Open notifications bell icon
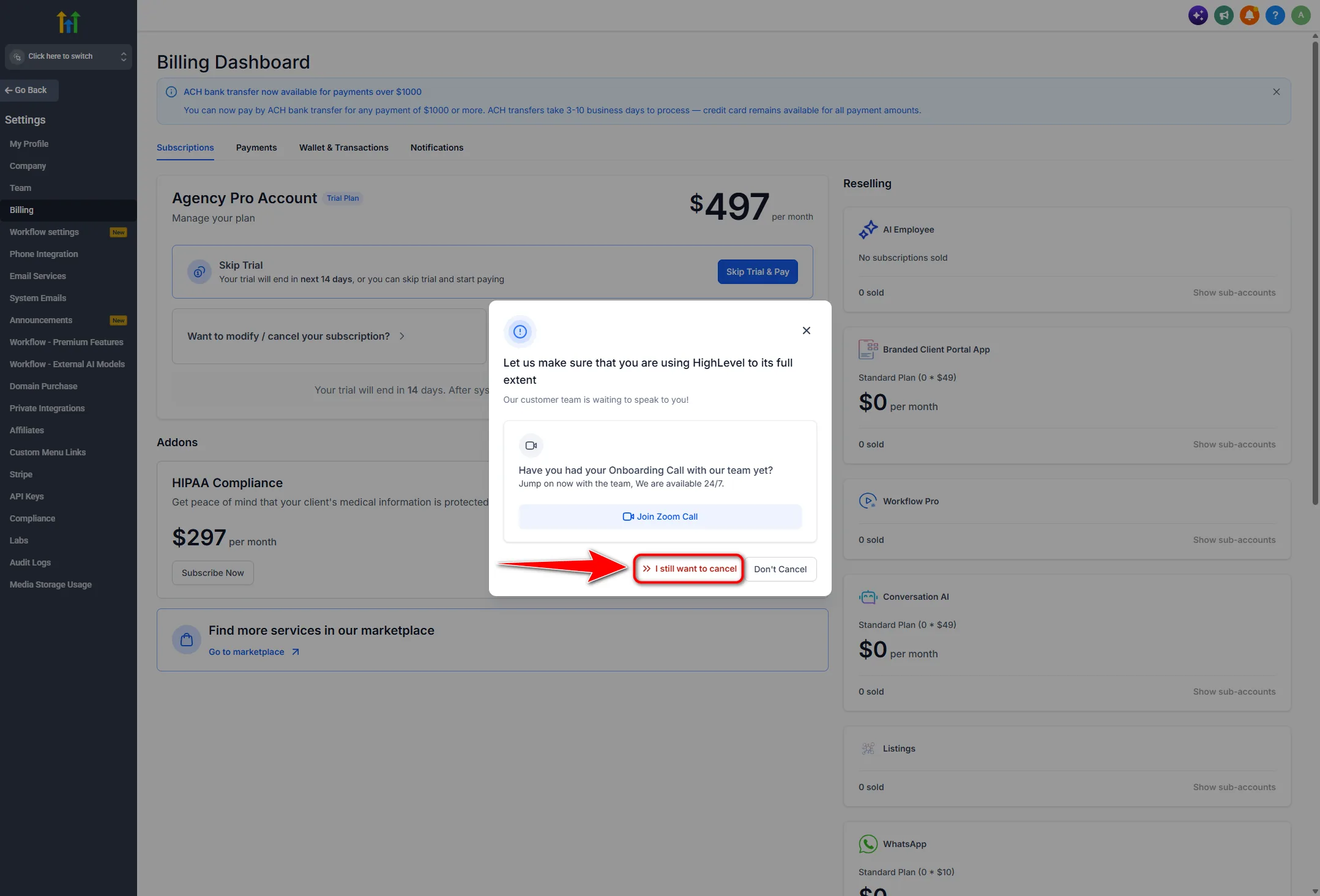This screenshot has height=896, width=1320. pos(1249,15)
